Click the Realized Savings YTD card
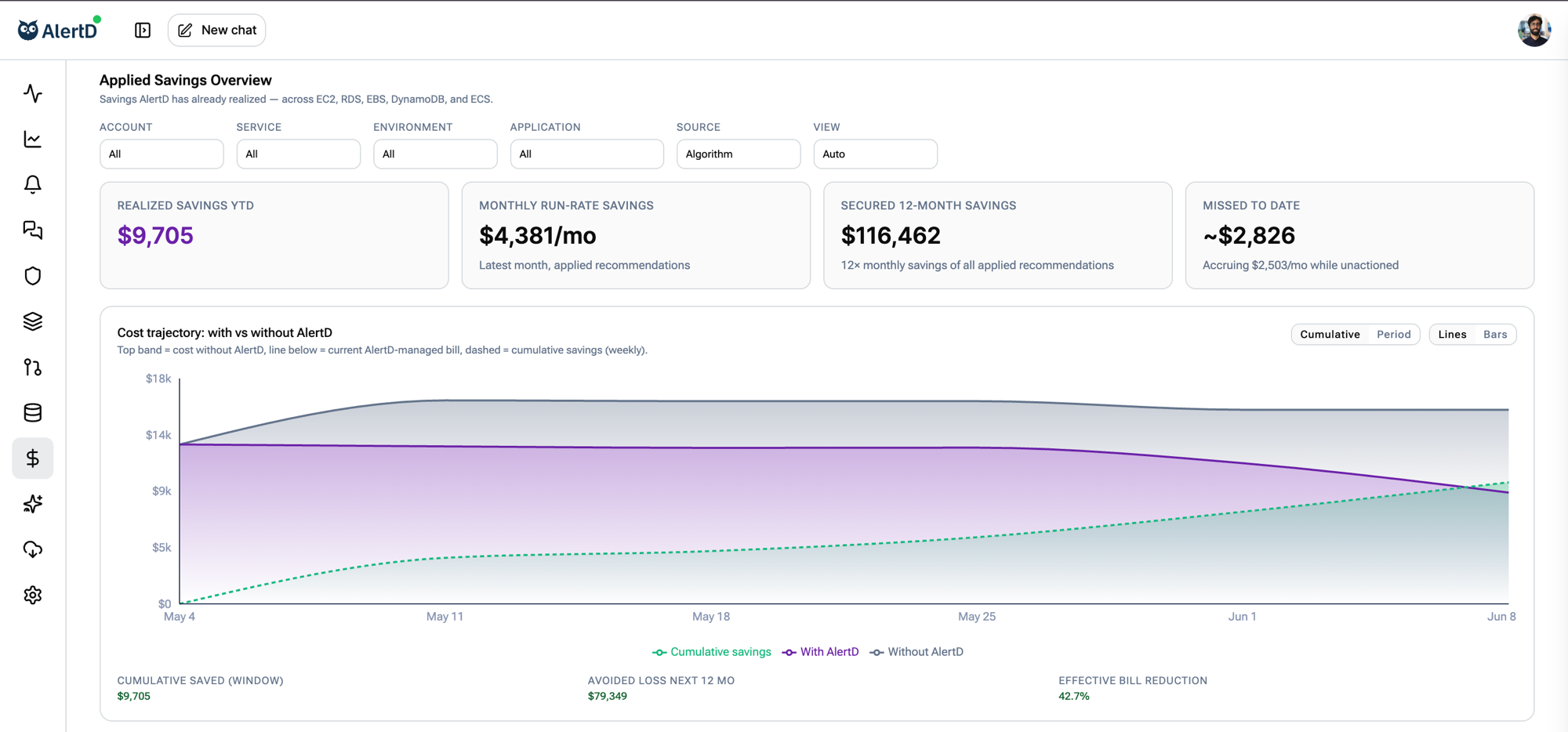The height and width of the screenshot is (732, 1568). pyautogui.click(x=274, y=235)
